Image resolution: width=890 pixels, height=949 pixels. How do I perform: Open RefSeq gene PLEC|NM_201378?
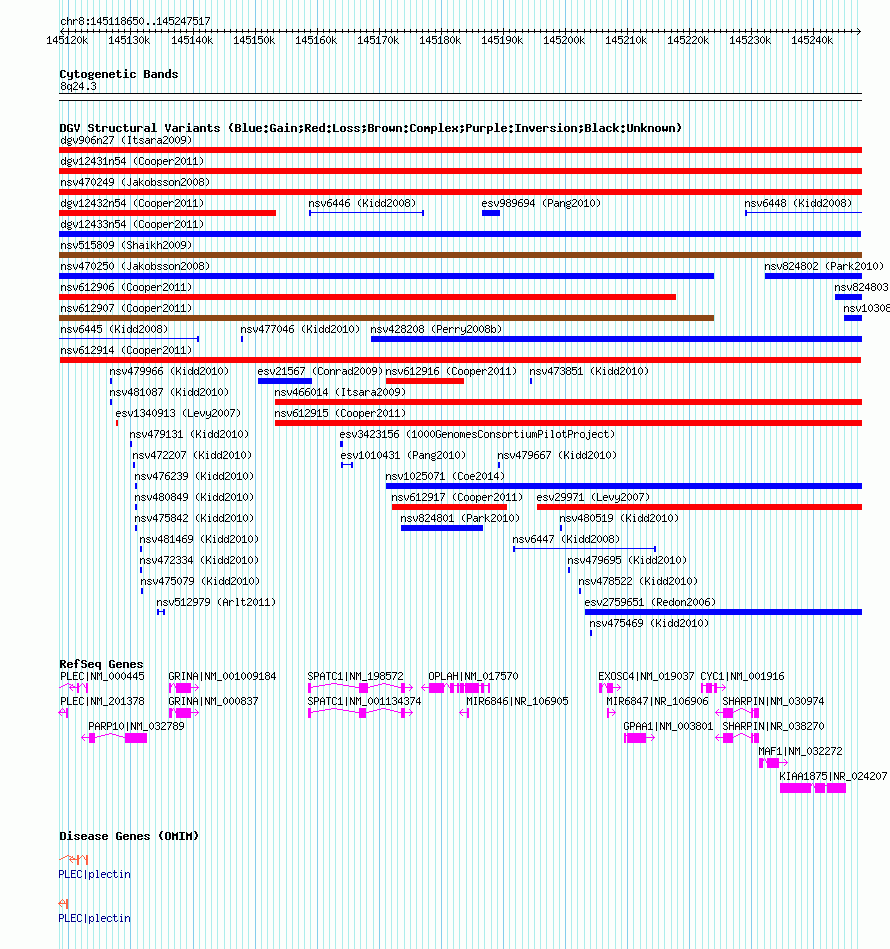point(64,713)
